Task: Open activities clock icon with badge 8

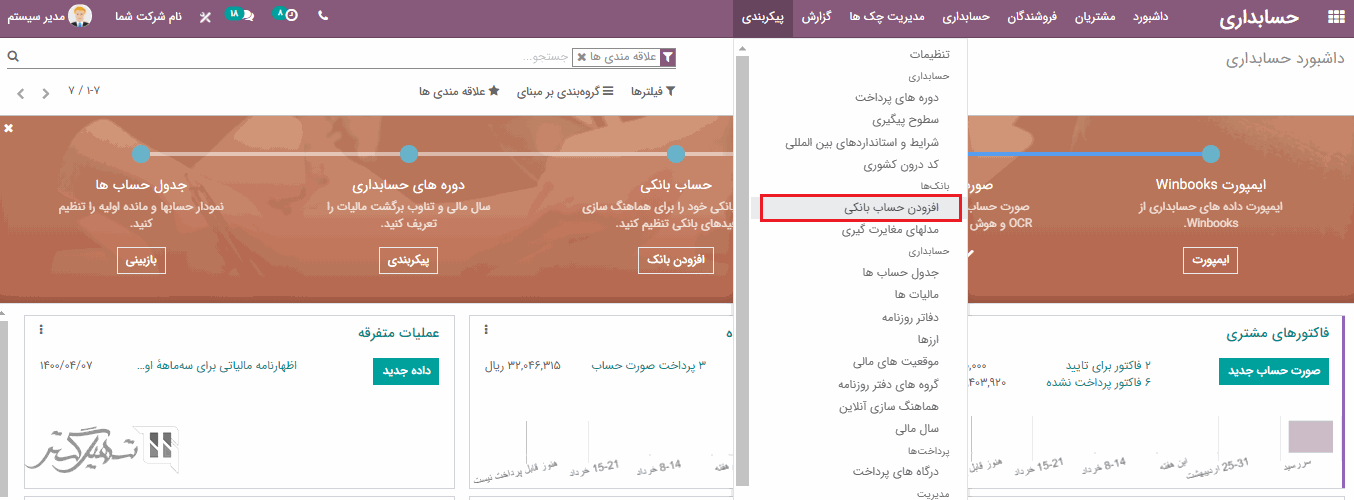Action: coord(291,17)
